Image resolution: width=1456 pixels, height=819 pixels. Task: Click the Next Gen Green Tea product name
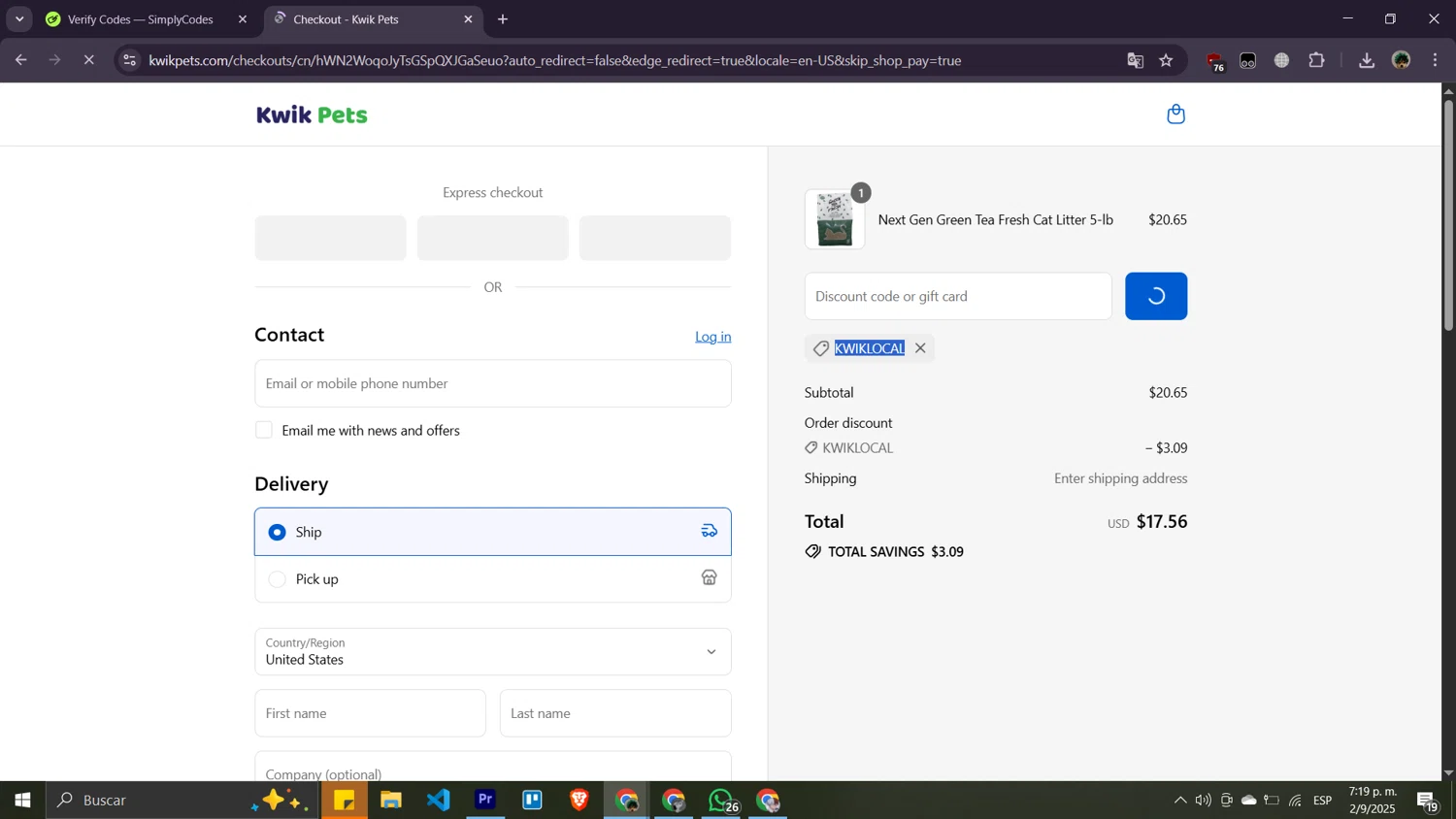point(995,220)
